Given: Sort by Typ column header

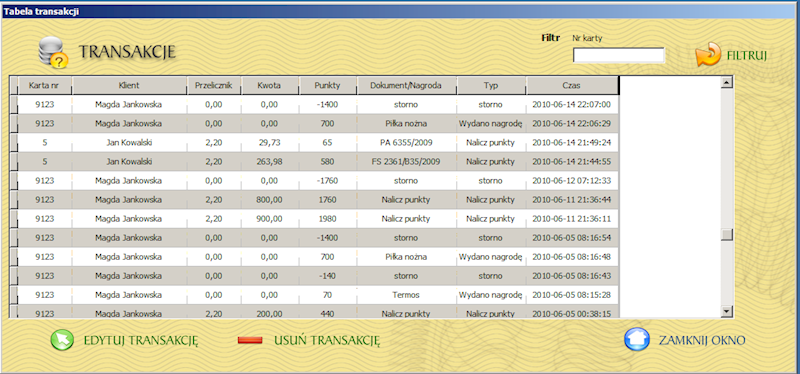Looking at the screenshot, I should tap(491, 86).
